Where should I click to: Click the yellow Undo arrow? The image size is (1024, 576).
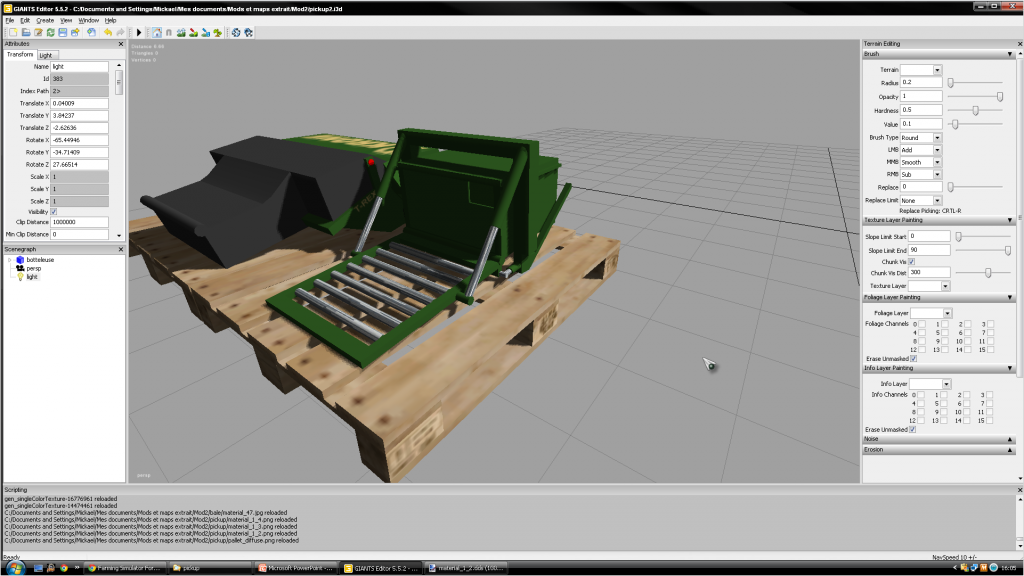(x=108, y=32)
